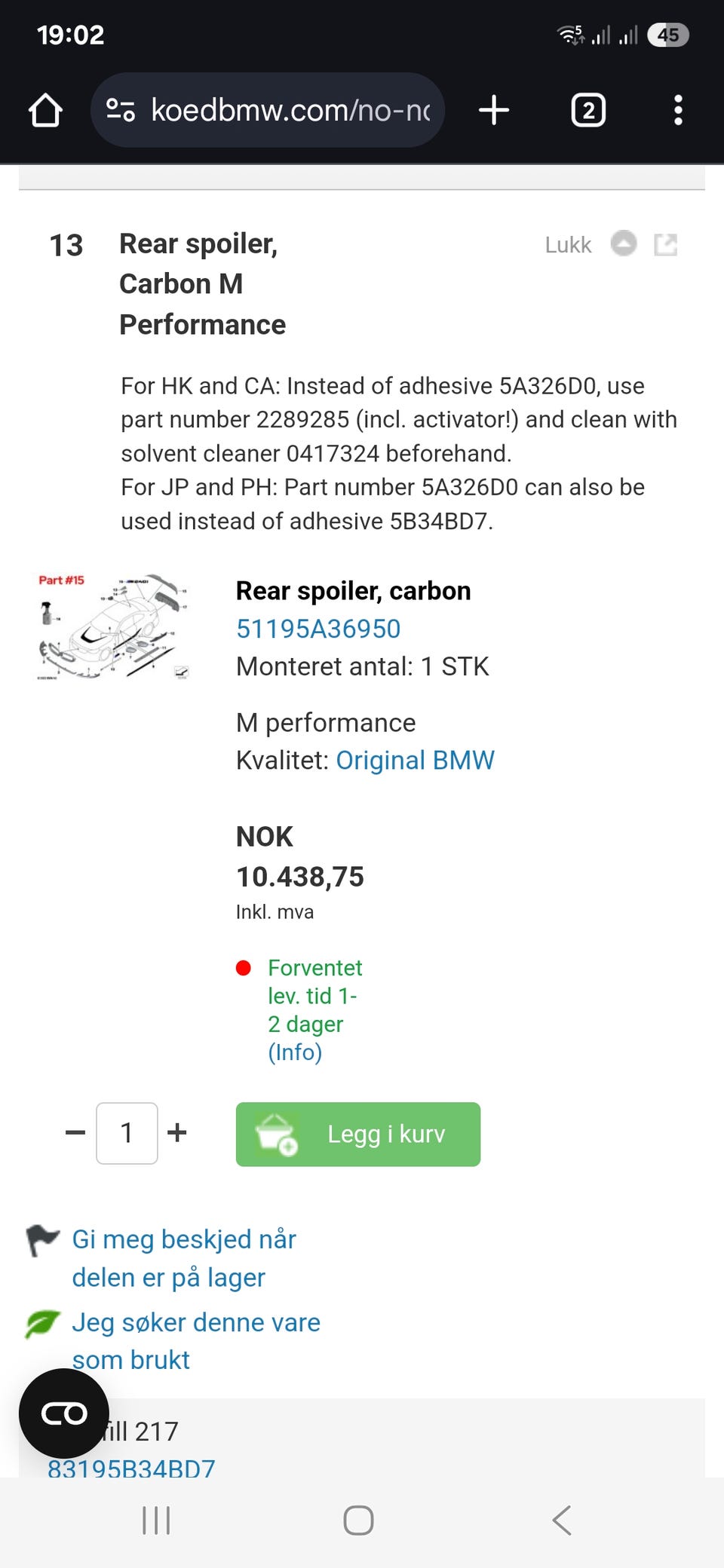Click Gi meg beskjed når delen er på lager

pyautogui.click(x=184, y=1258)
